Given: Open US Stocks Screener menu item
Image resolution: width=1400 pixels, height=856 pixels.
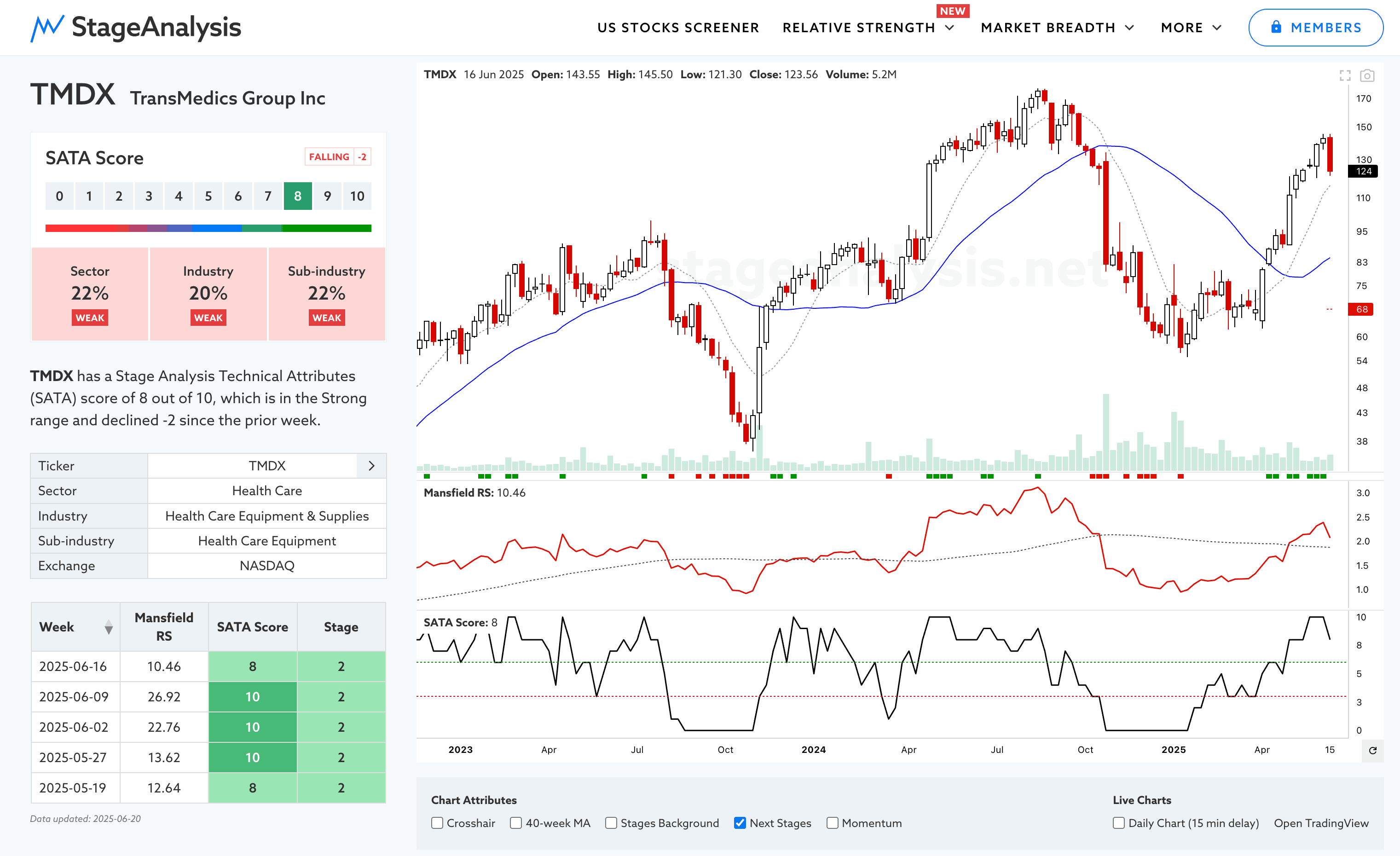Looking at the screenshot, I should (x=678, y=28).
